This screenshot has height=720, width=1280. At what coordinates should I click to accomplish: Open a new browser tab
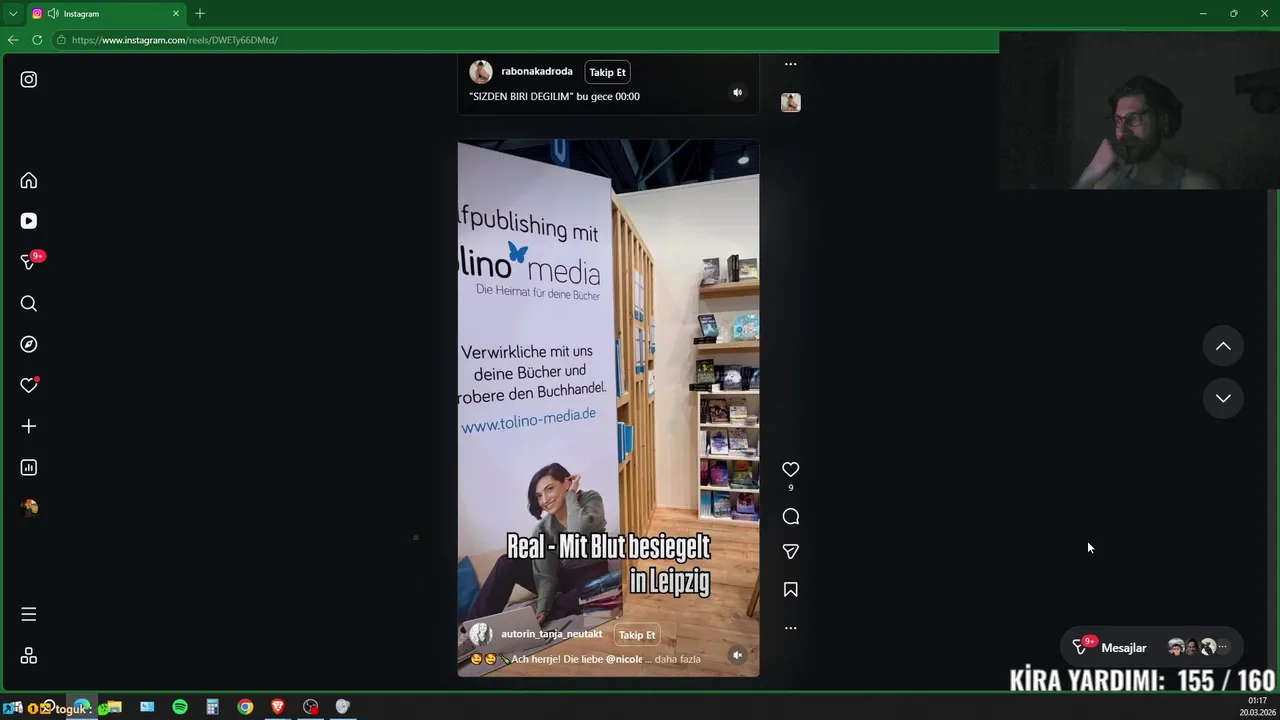(200, 14)
